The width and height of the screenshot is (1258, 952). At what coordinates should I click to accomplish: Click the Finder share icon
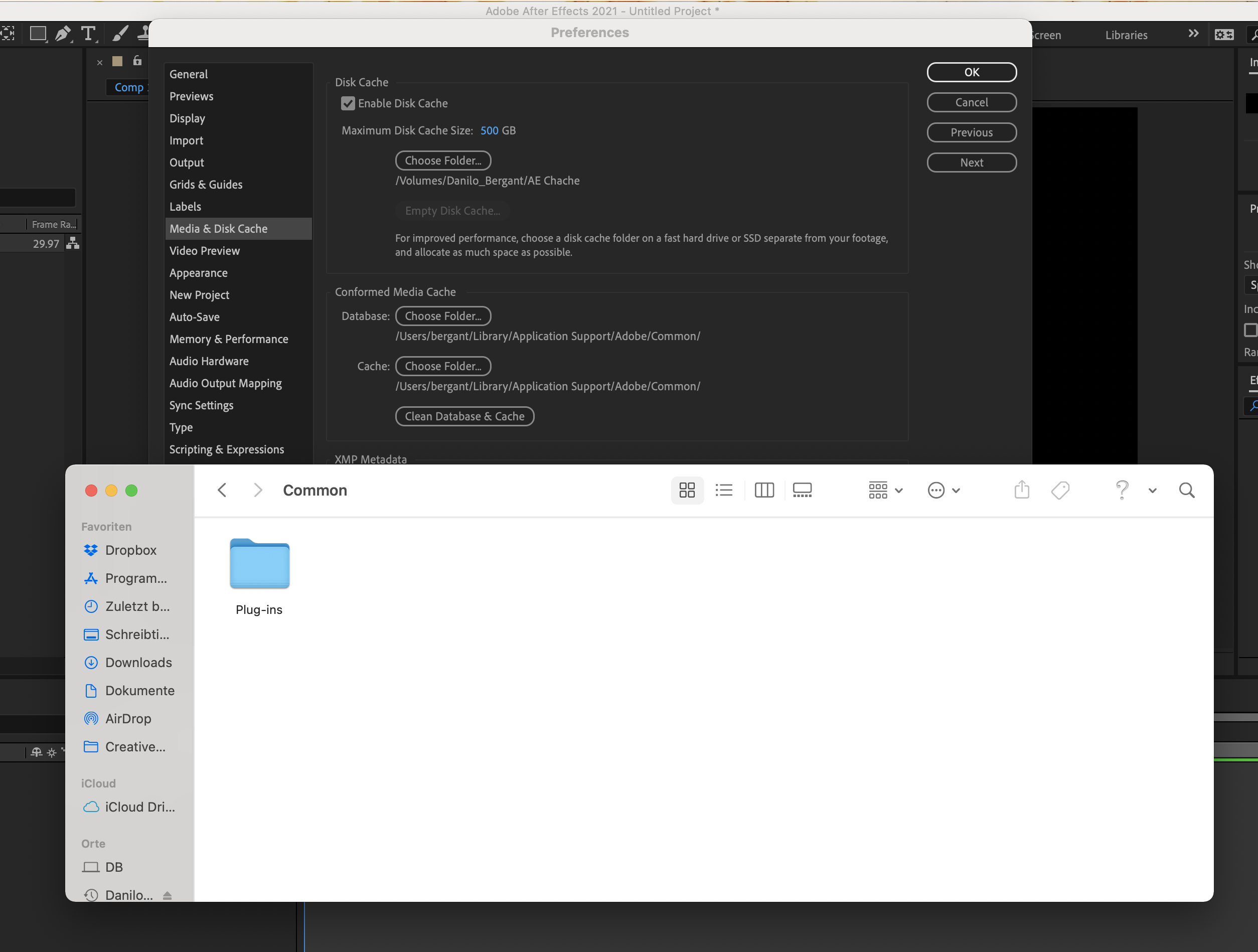click(x=1021, y=490)
